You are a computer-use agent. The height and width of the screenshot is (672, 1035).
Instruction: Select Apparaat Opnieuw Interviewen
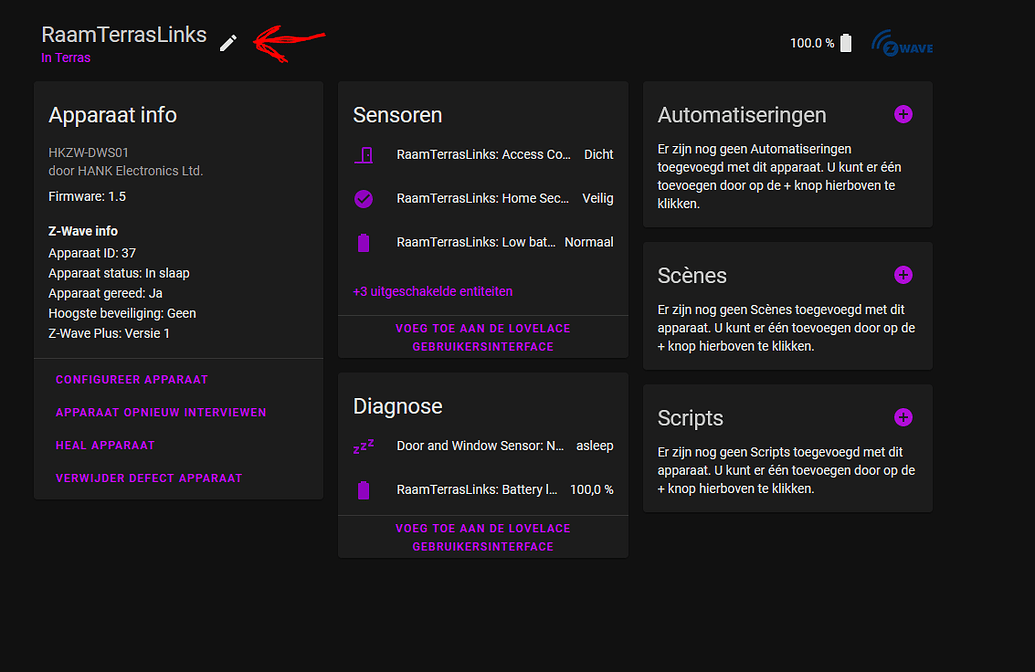161,412
